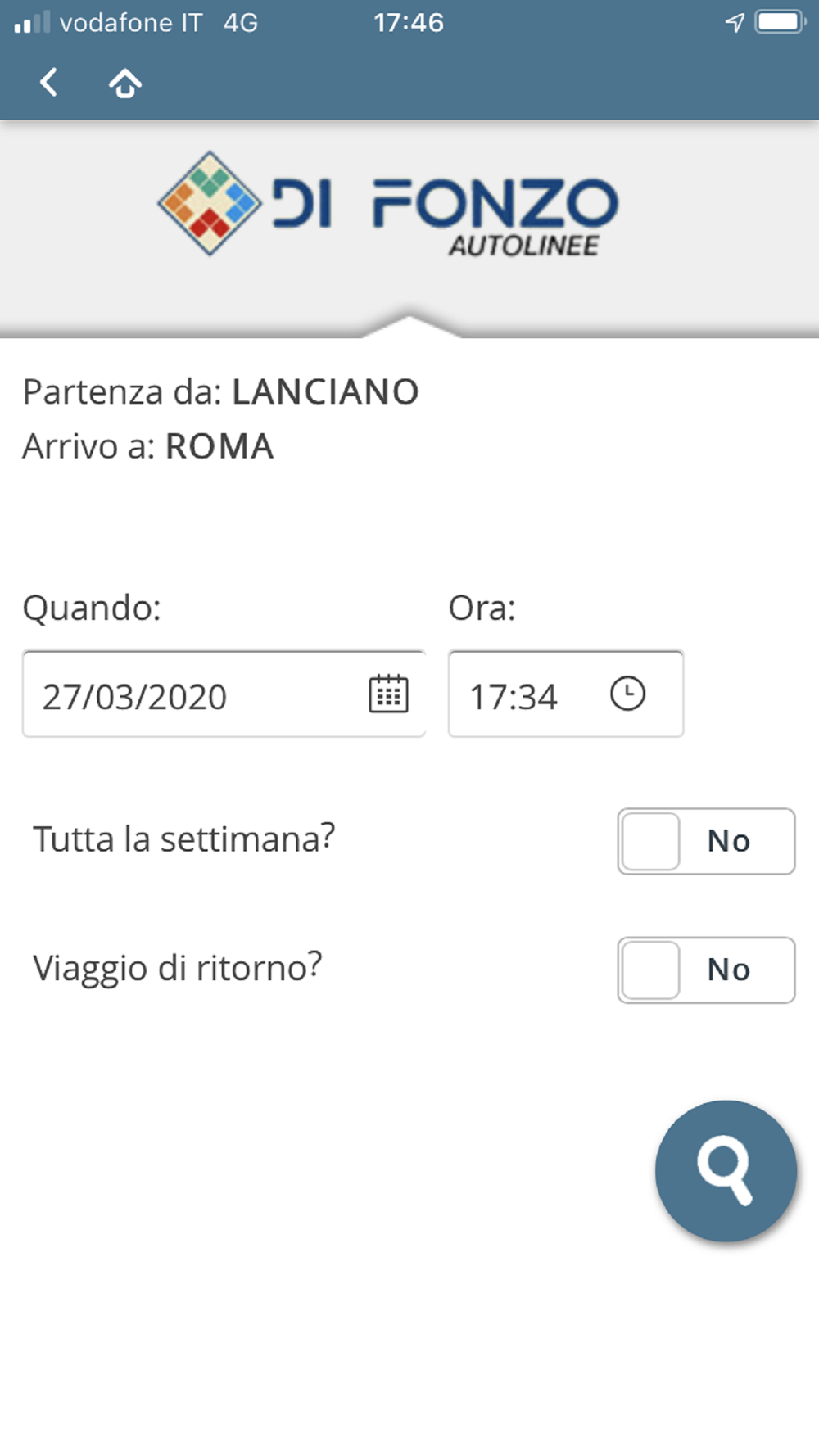This screenshot has height=1456, width=819.
Task: Tap the Quando label
Action: coord(92,608)
